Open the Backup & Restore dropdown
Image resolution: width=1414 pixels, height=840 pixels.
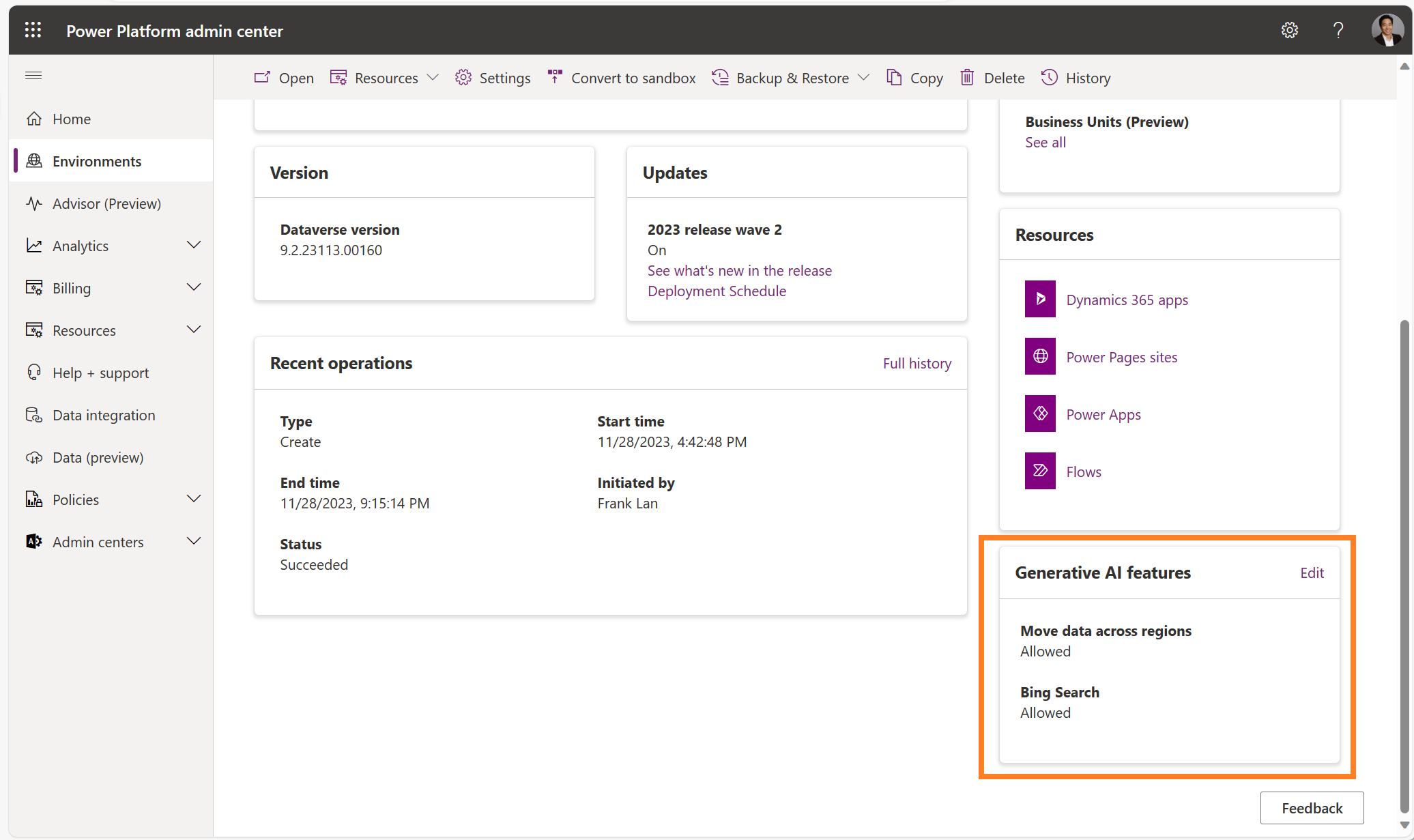click(x=792, y=78)
